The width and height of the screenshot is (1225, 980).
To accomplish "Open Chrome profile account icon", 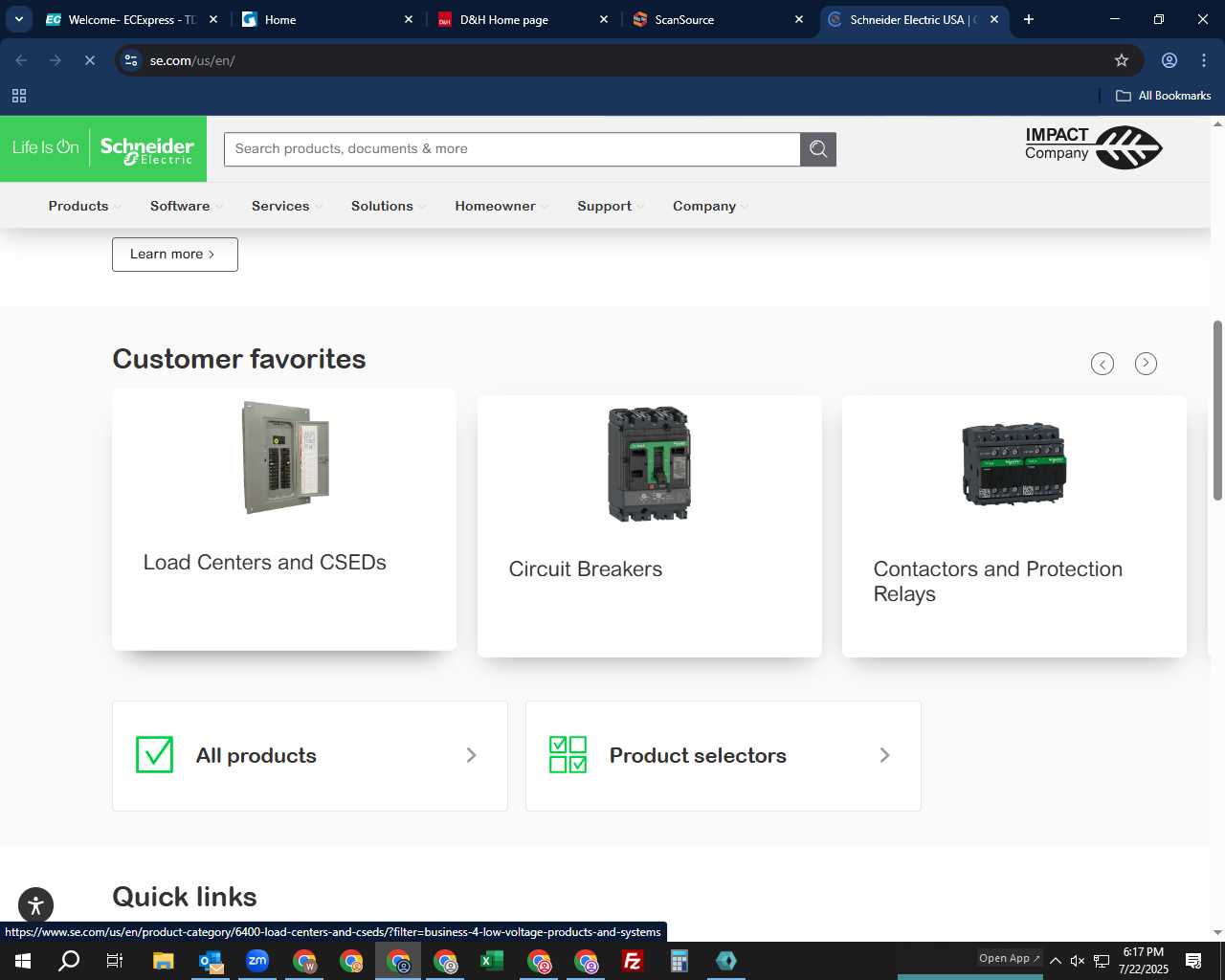I will tap(1169, 60).
